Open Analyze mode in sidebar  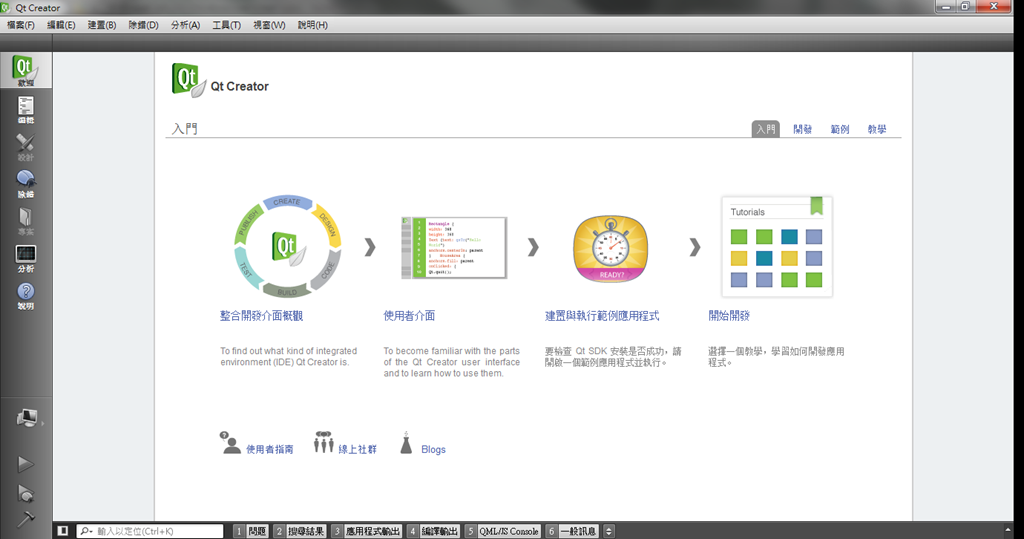(25, 259)
